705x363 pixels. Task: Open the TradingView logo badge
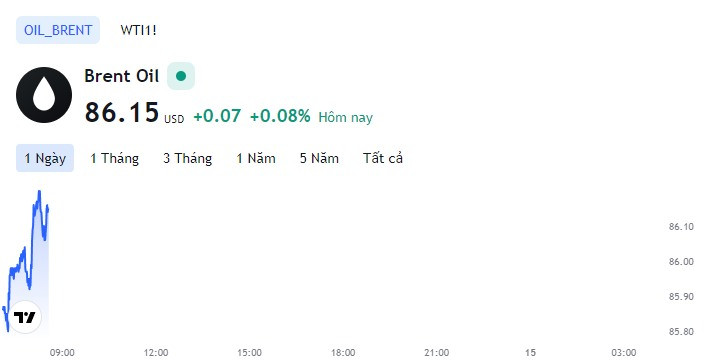[25, 317]
